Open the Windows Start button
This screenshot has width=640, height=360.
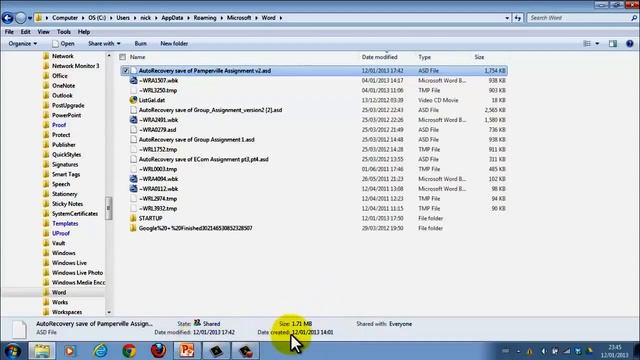pyautogui.click(x=13, y=351)
